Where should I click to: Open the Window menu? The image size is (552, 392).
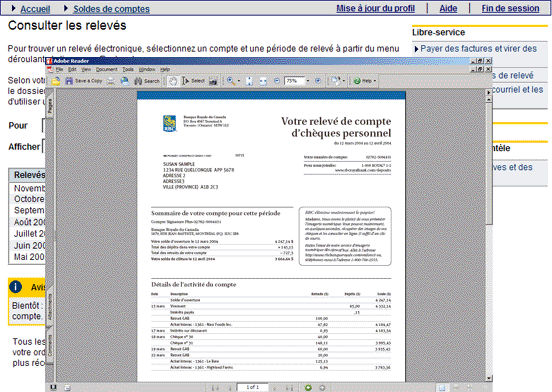(147, 69)
